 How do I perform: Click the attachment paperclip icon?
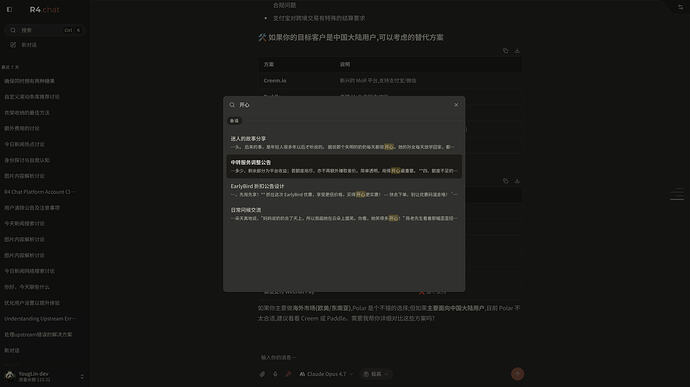(262, 374)
